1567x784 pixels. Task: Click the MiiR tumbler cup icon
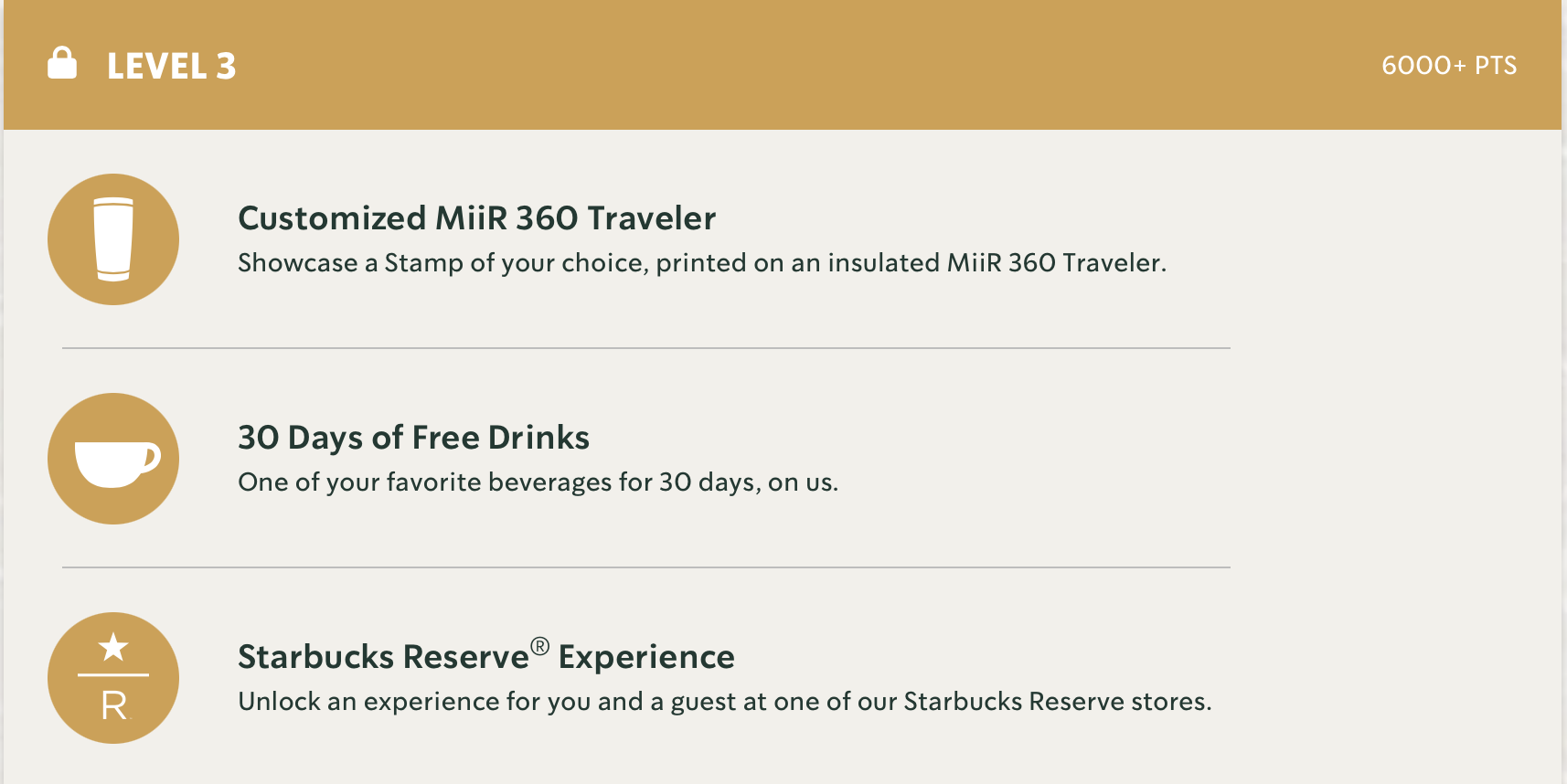(x=113, y=239)
